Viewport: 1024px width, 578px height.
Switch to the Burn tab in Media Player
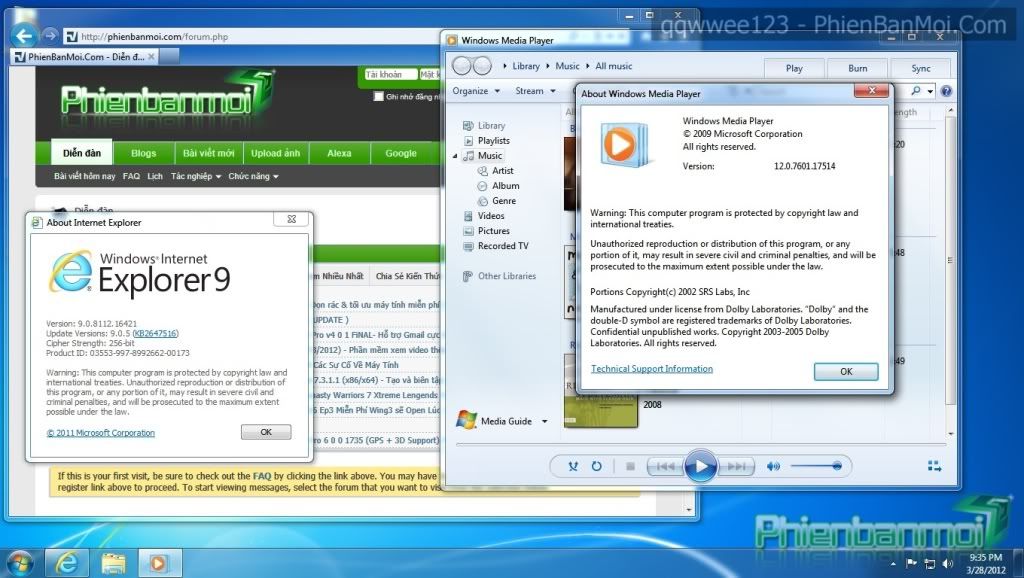pos(857,68)
